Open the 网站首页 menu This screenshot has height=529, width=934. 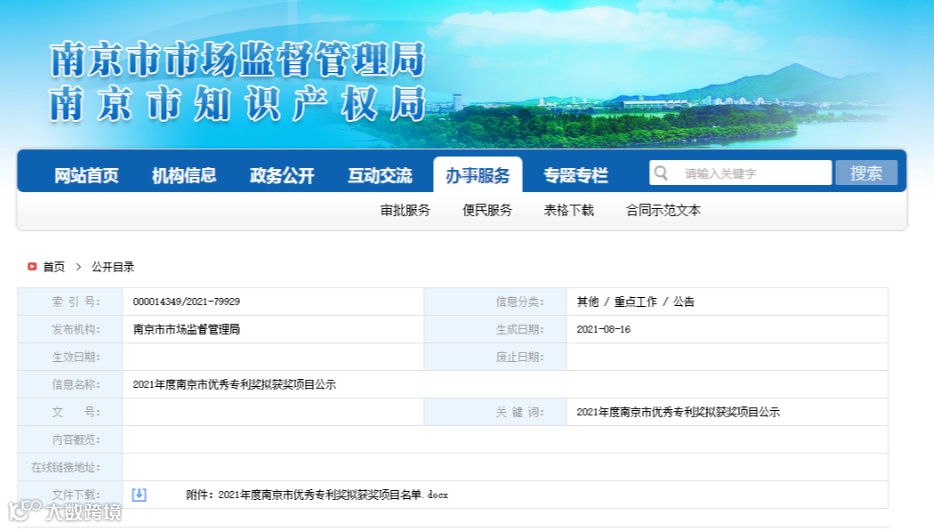[x=86, y=175]
